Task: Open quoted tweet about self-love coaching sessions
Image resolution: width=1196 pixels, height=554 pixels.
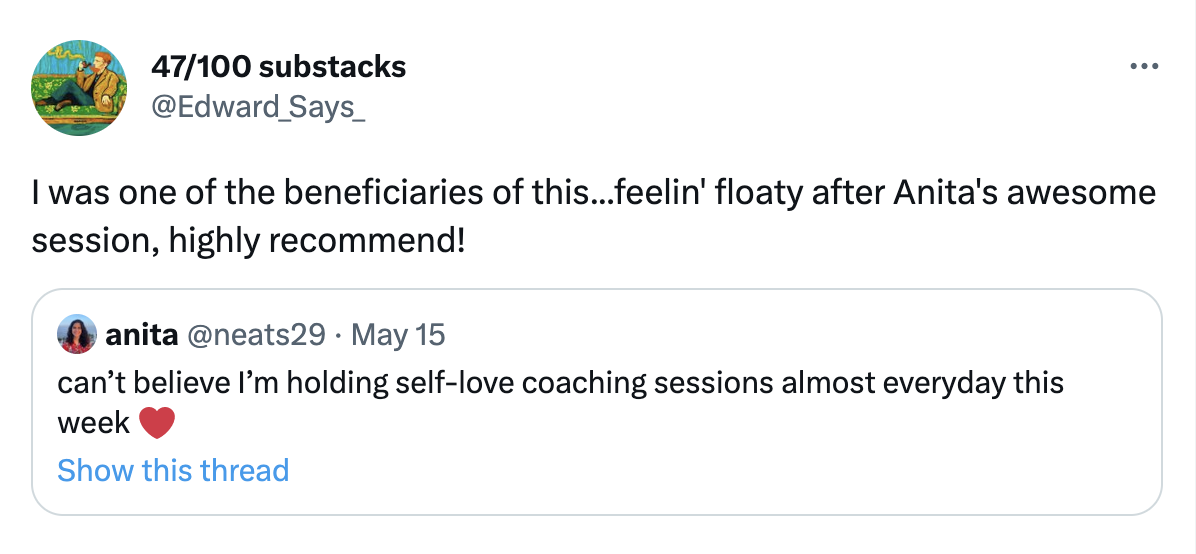Action: pos(596,402)
